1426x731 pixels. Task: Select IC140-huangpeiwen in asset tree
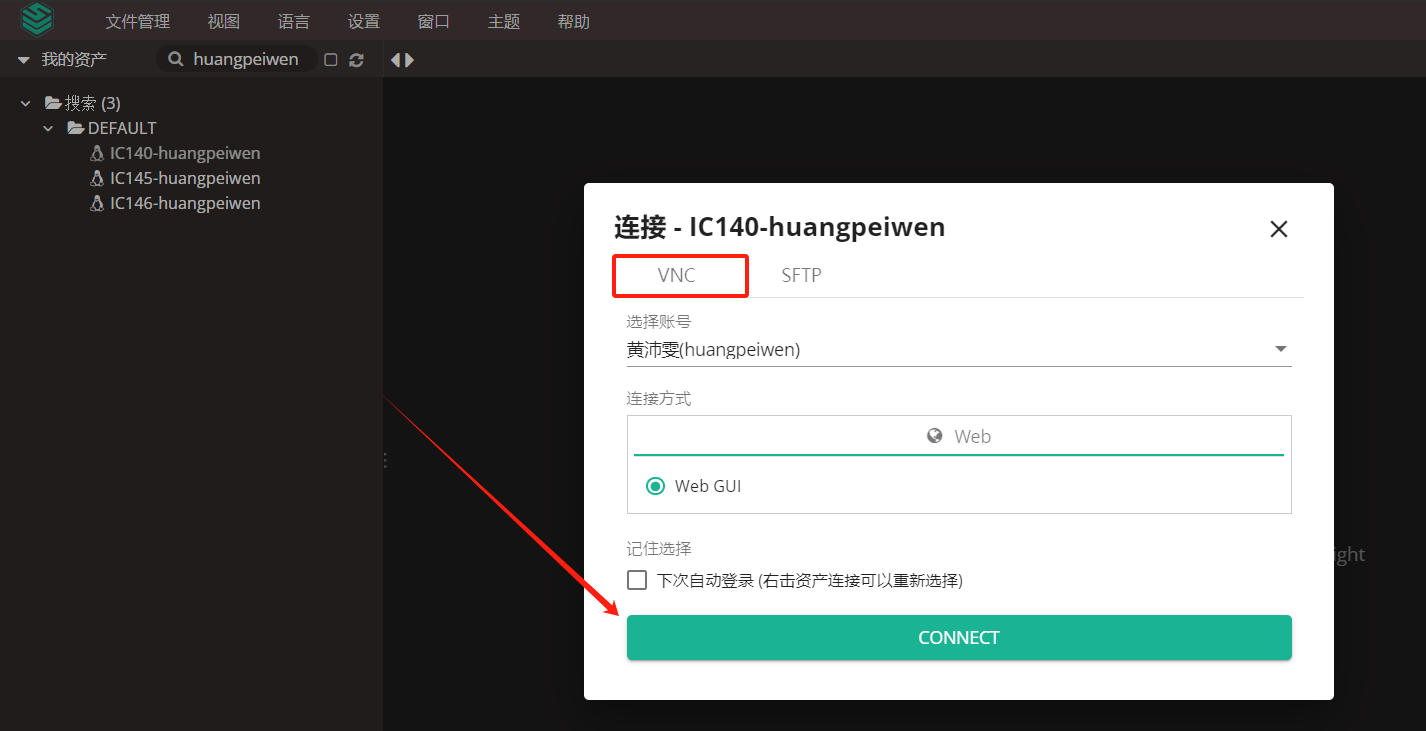184,153
